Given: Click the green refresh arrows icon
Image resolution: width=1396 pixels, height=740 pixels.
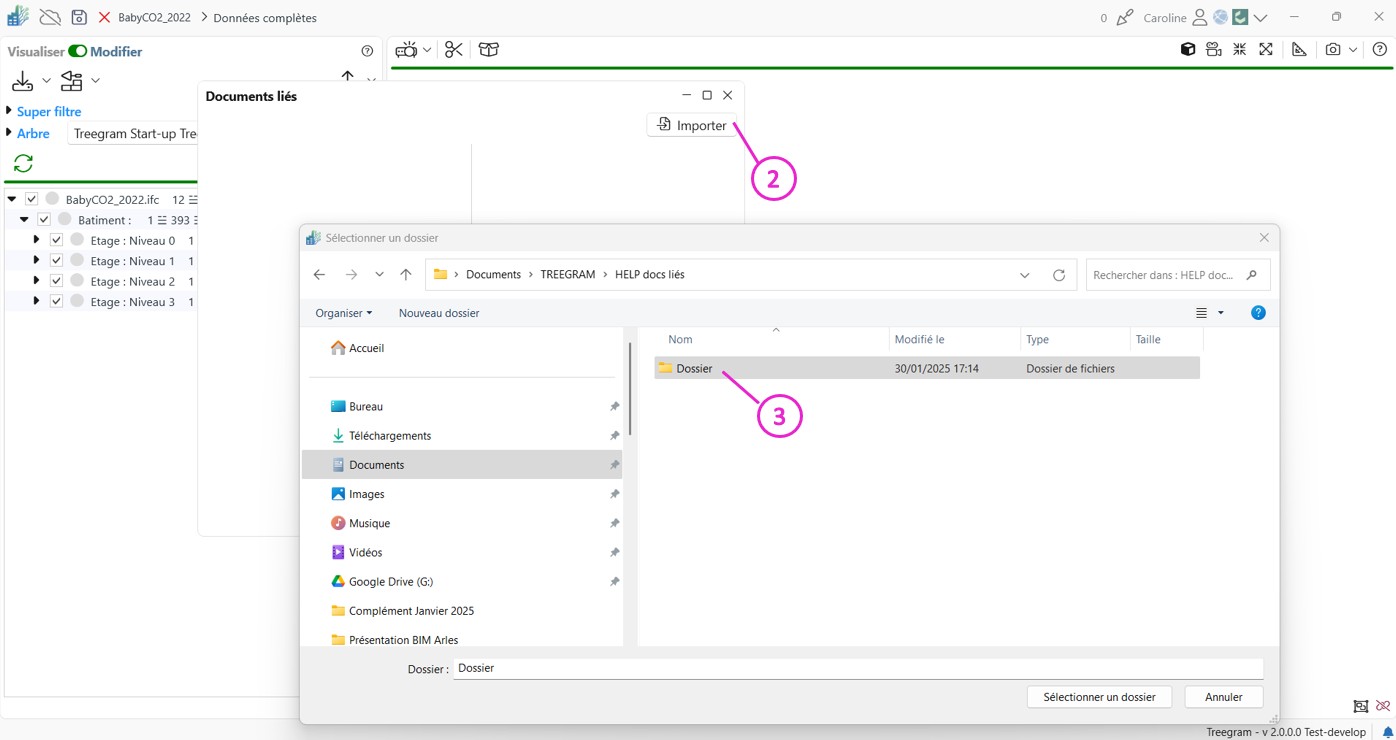Looking at the screenshot, I should (x=23, y=163).
